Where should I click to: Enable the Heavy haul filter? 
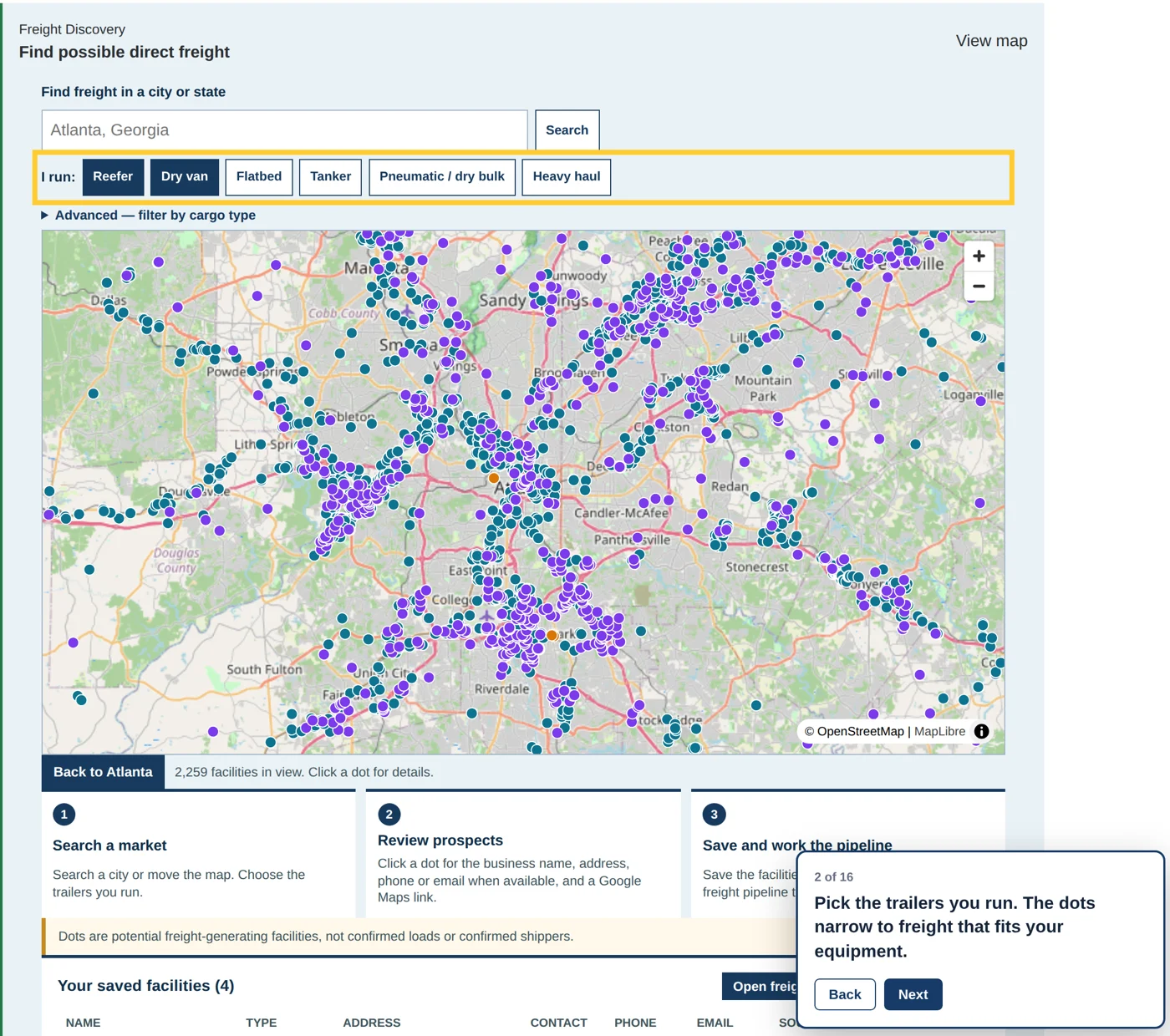point(567,177)
